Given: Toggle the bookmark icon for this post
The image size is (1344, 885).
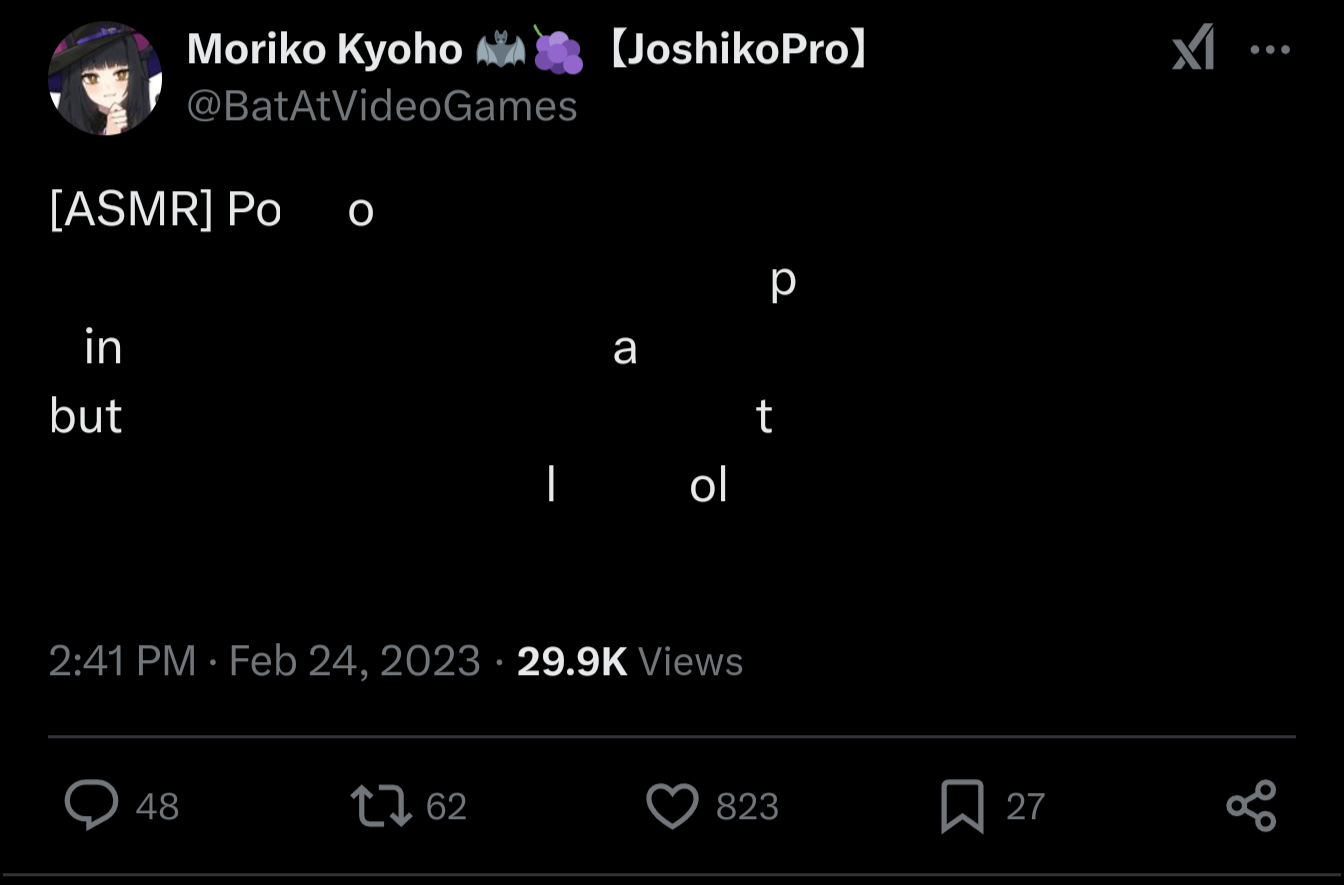Looking at the screenshot, I should tap(962, 806).
